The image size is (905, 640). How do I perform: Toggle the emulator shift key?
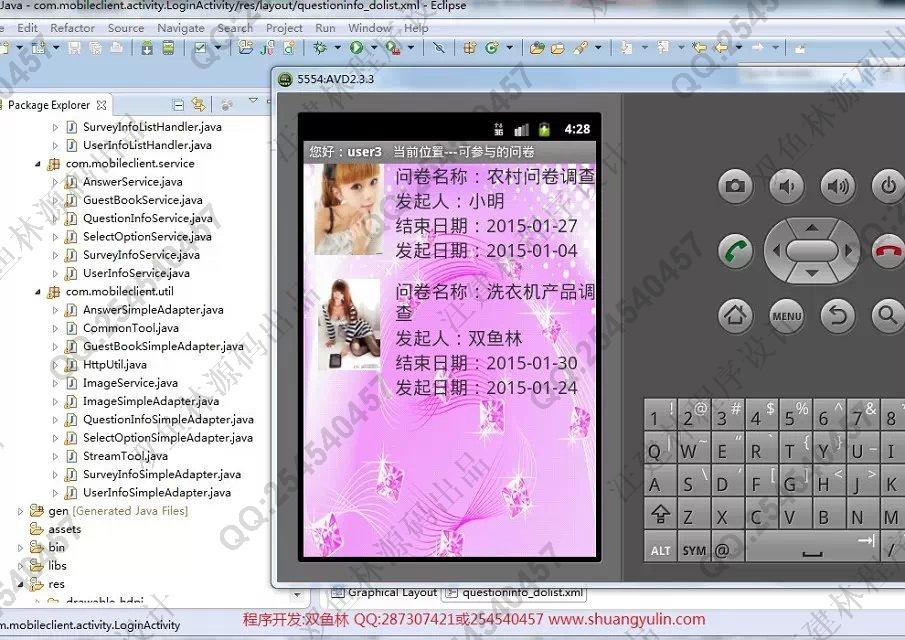tap(660, 515)
